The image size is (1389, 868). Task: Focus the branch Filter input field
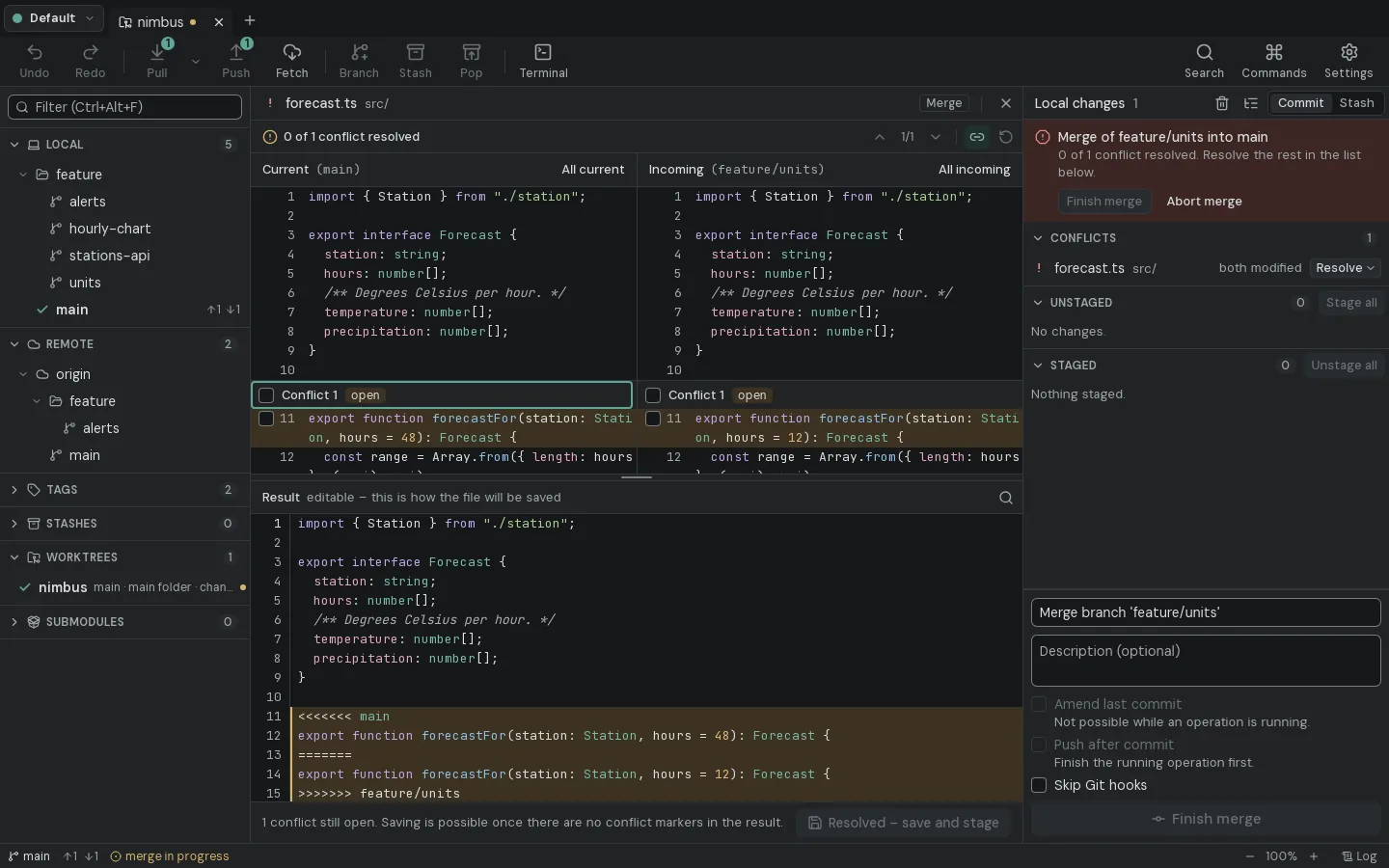tap(125, 107)
